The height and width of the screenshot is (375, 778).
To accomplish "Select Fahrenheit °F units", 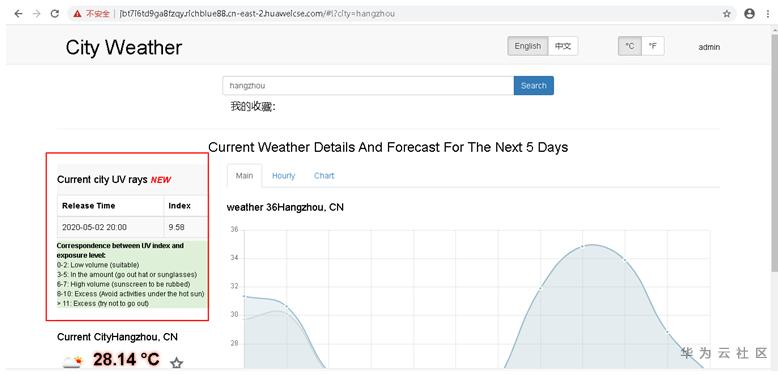I will pyautogui.click(x=653, y=46).
